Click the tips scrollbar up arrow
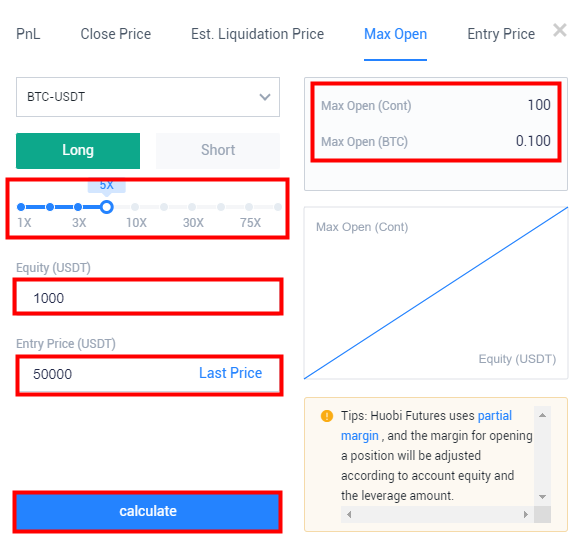The image size is (581, 548). coord(542,415)
